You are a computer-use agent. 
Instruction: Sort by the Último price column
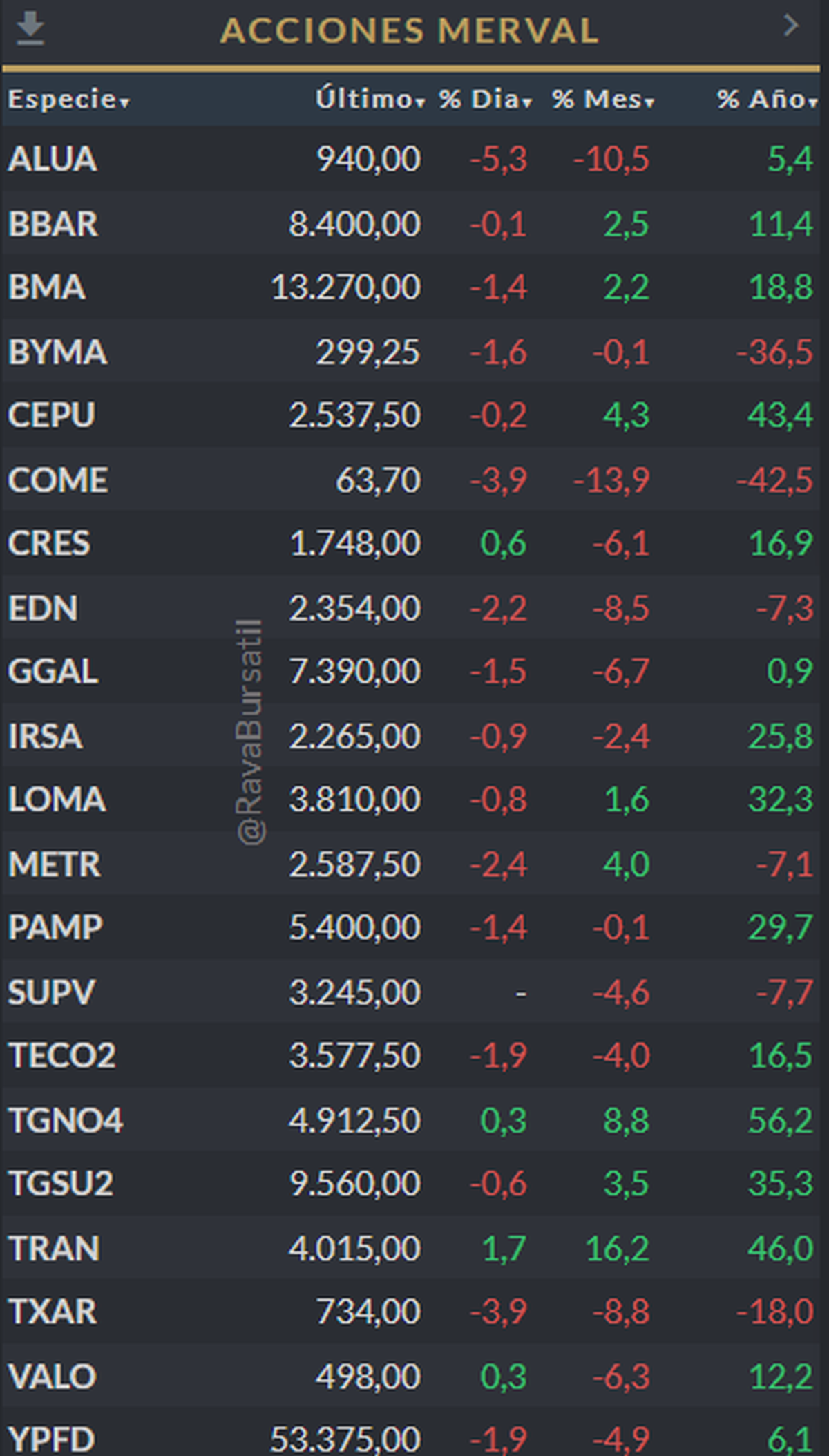click(x=370, y=100)
